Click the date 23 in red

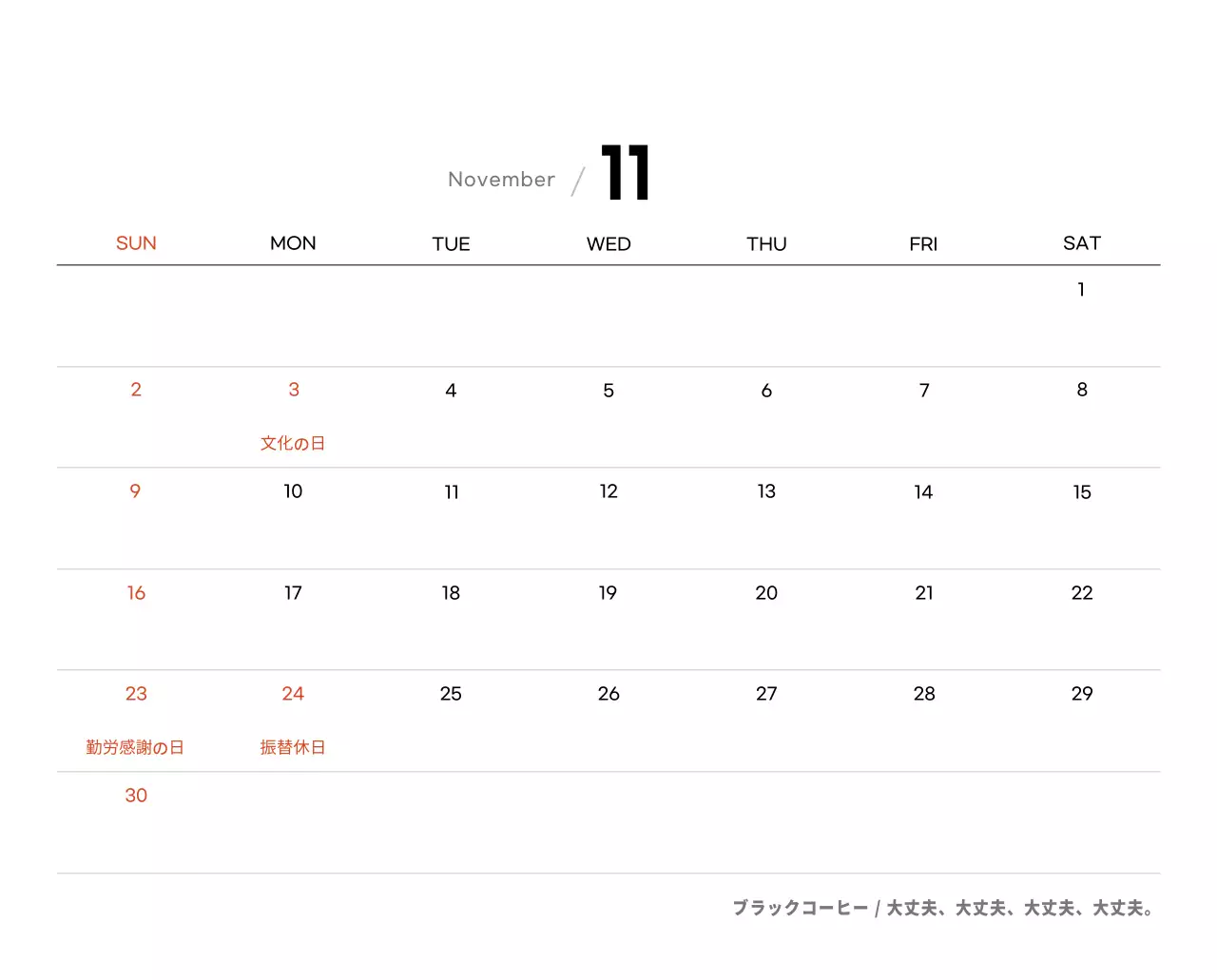136,694
